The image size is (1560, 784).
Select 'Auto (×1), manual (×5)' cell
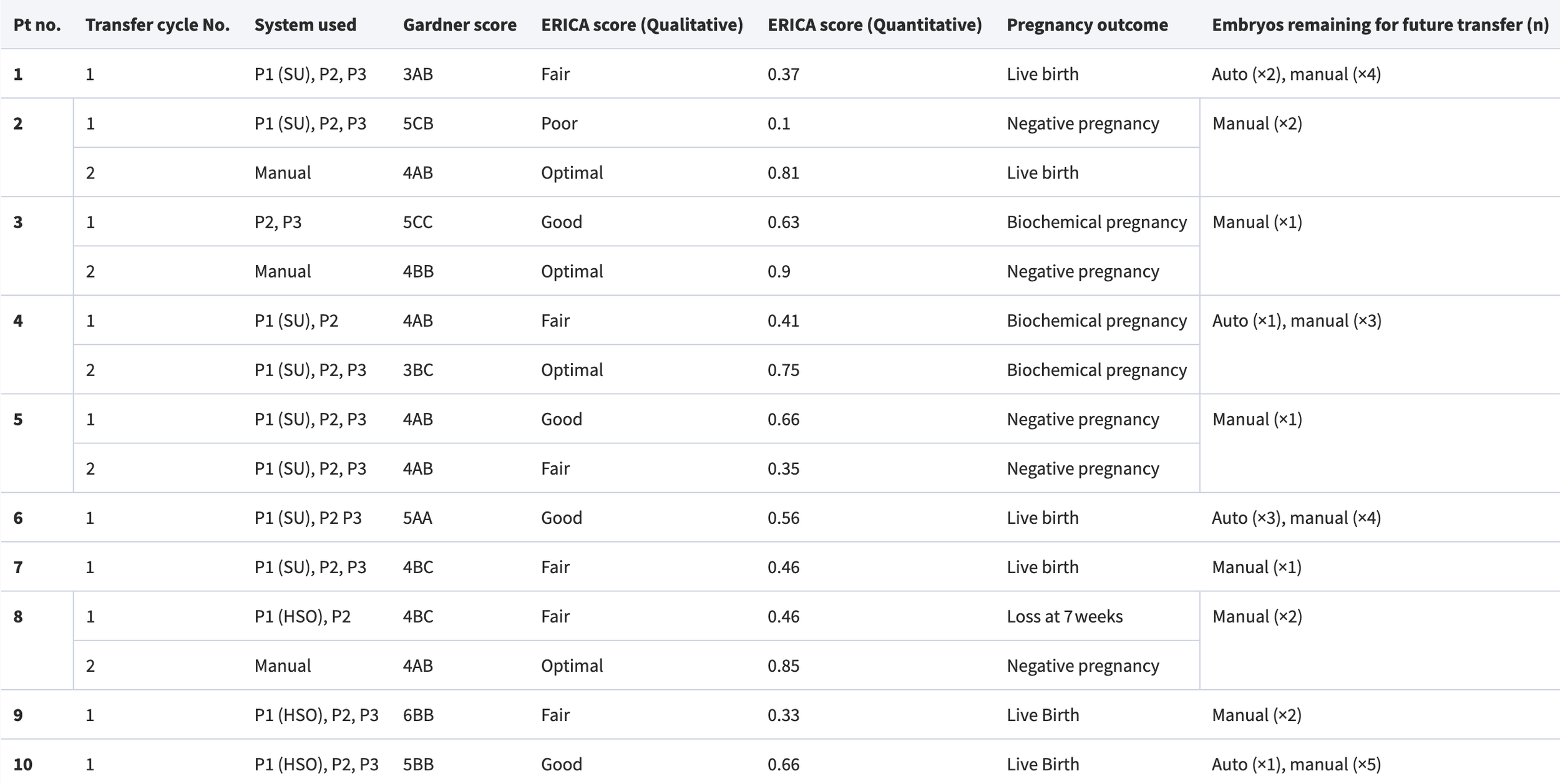[x=1297, y=764]
